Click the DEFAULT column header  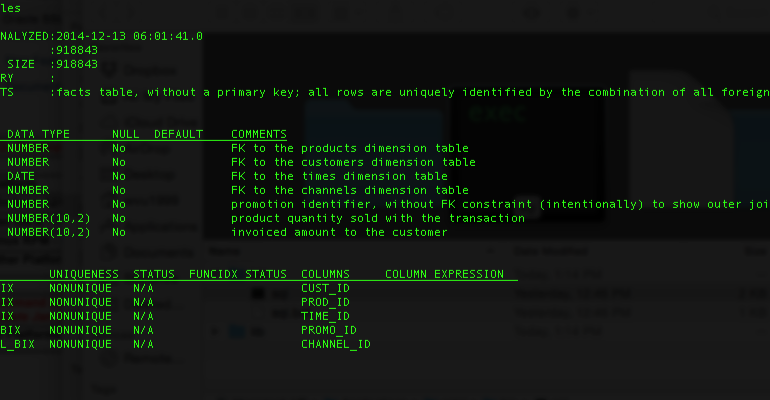(178, 134)
